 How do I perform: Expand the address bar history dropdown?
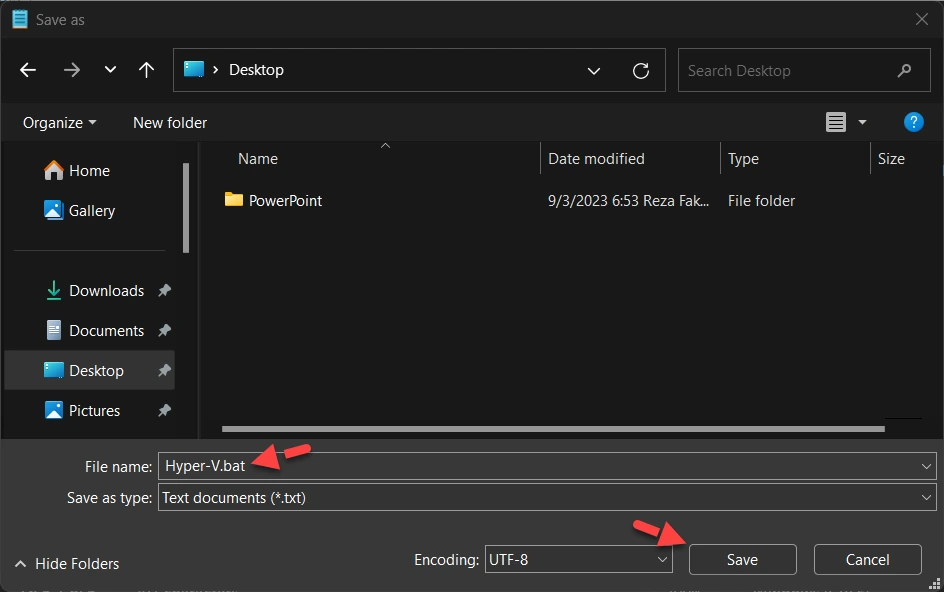point(594,70)
